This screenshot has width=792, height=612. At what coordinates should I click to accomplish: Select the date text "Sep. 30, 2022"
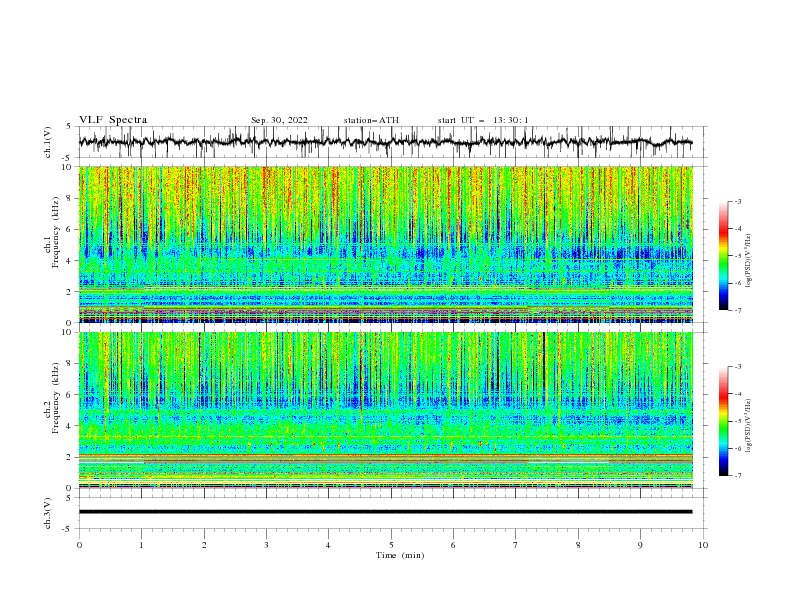click(x=279, y=120)
